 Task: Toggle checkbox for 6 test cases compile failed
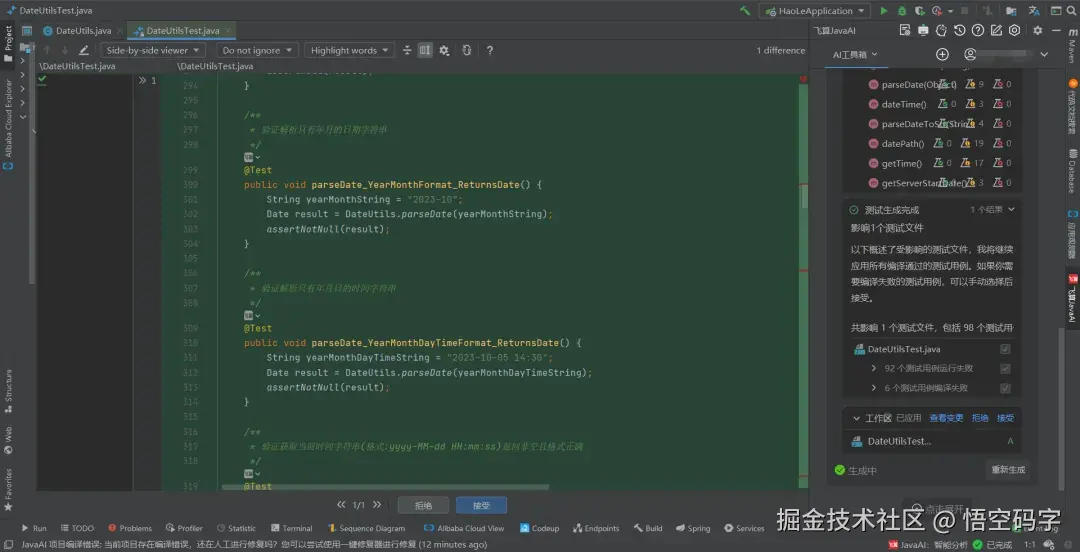coord(1005,388)
